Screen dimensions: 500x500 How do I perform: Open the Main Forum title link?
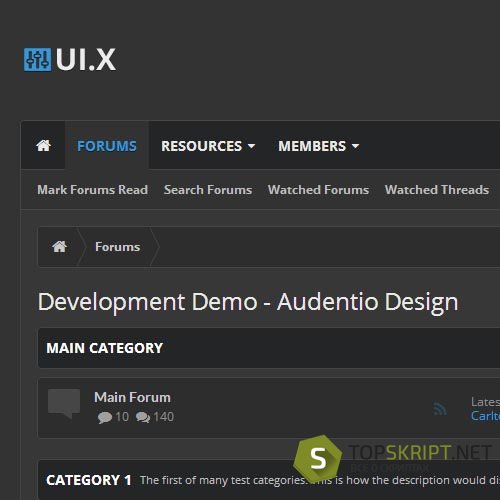pyautogui.click(x=132, y=397)
